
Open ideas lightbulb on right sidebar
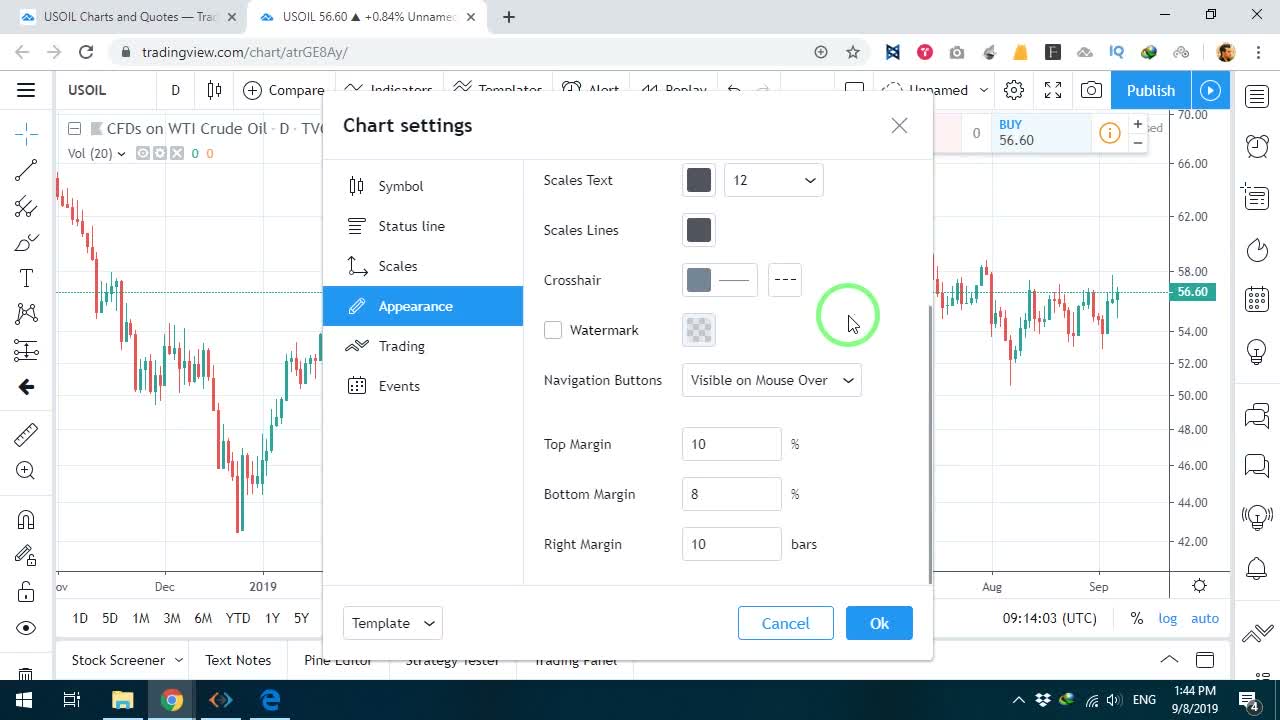point(1257,352)
